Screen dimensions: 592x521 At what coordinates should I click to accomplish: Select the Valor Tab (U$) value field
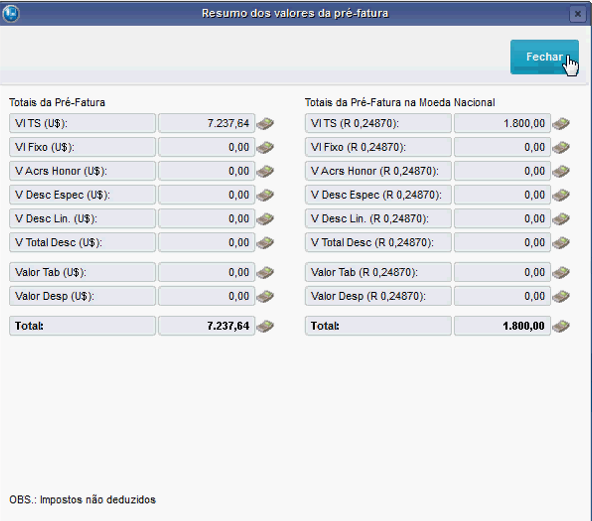[x=207, y=272]
